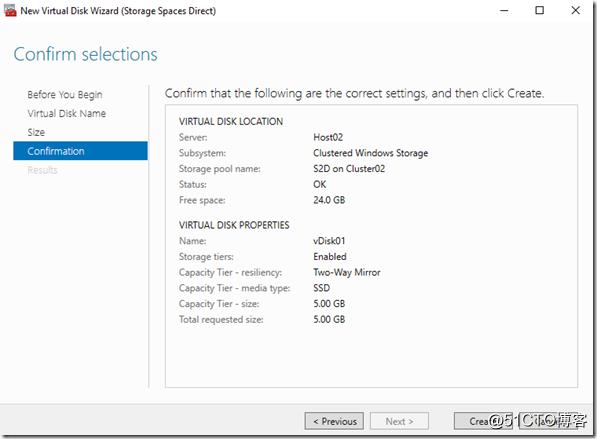
Task: Maximize the wizard window
Action: pyautogui.click(x=540, y=11)
